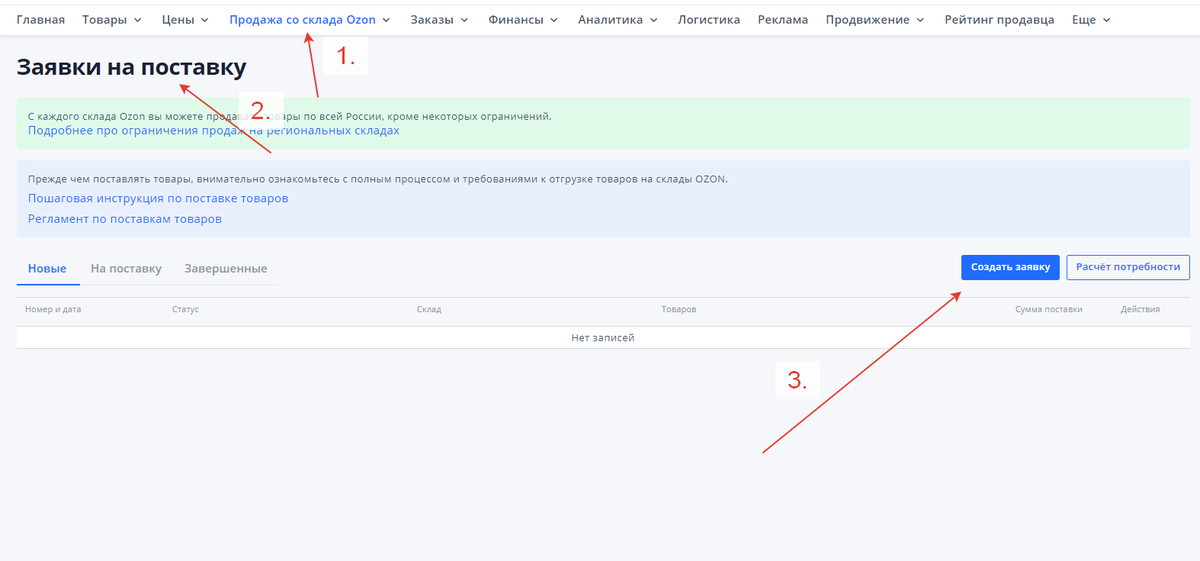Viewport: 1200px width, 561px height.
Task: Click the Сумма поставки column header
Action: 1049,310
